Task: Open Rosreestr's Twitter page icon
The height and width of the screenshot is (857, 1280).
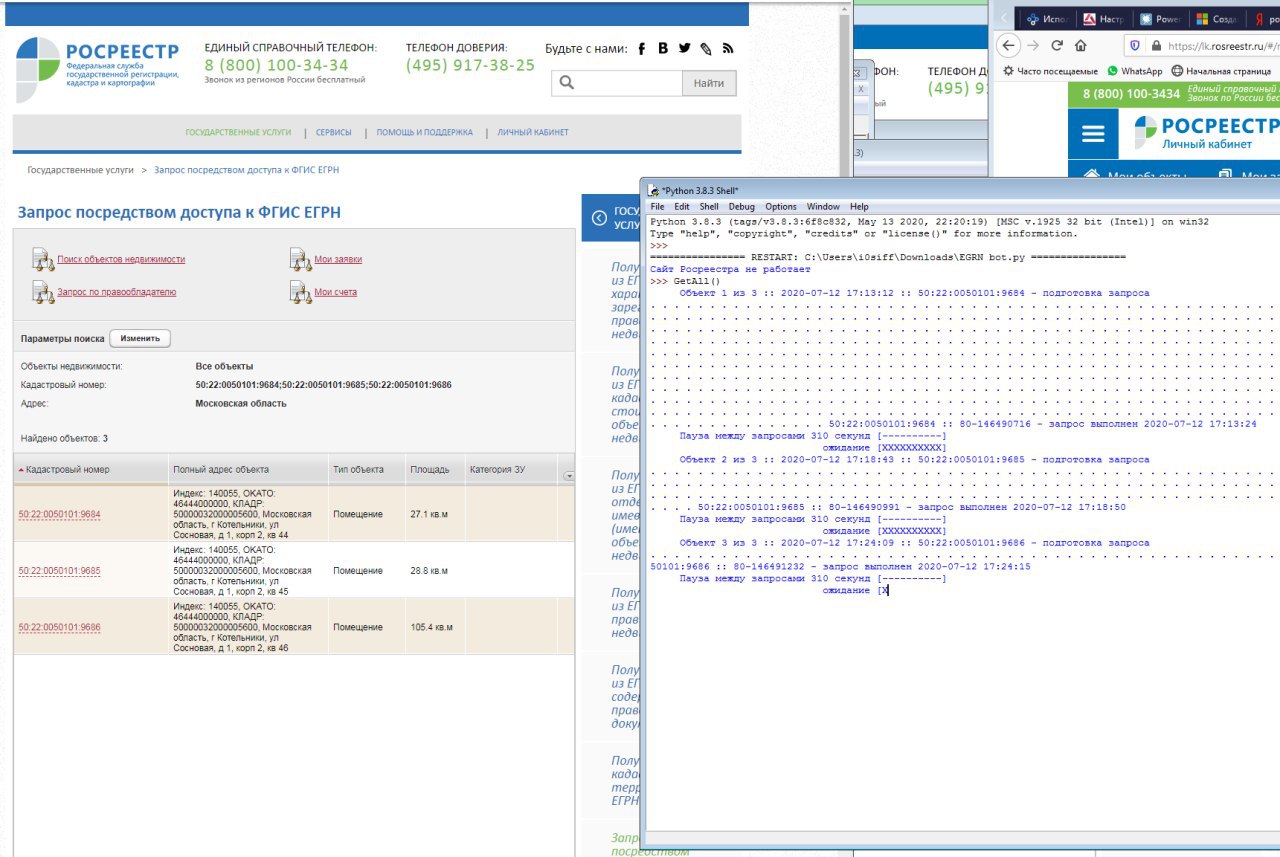Action: click(x=685, y=48)
